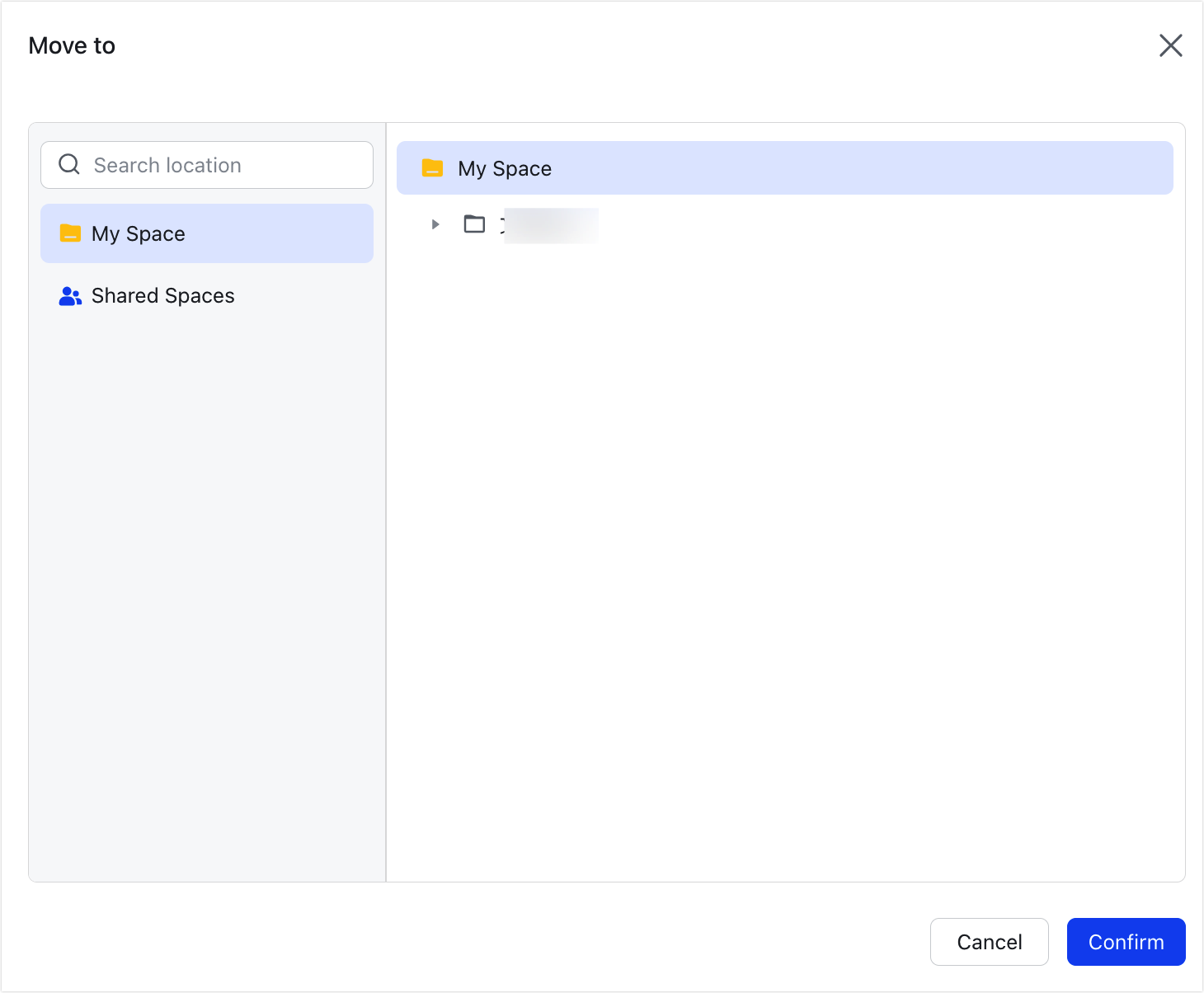The width and height of the screenshot is (1204, 993).
Task: Select the yellow My Space folder icon in sidebar
Action: 69,233
